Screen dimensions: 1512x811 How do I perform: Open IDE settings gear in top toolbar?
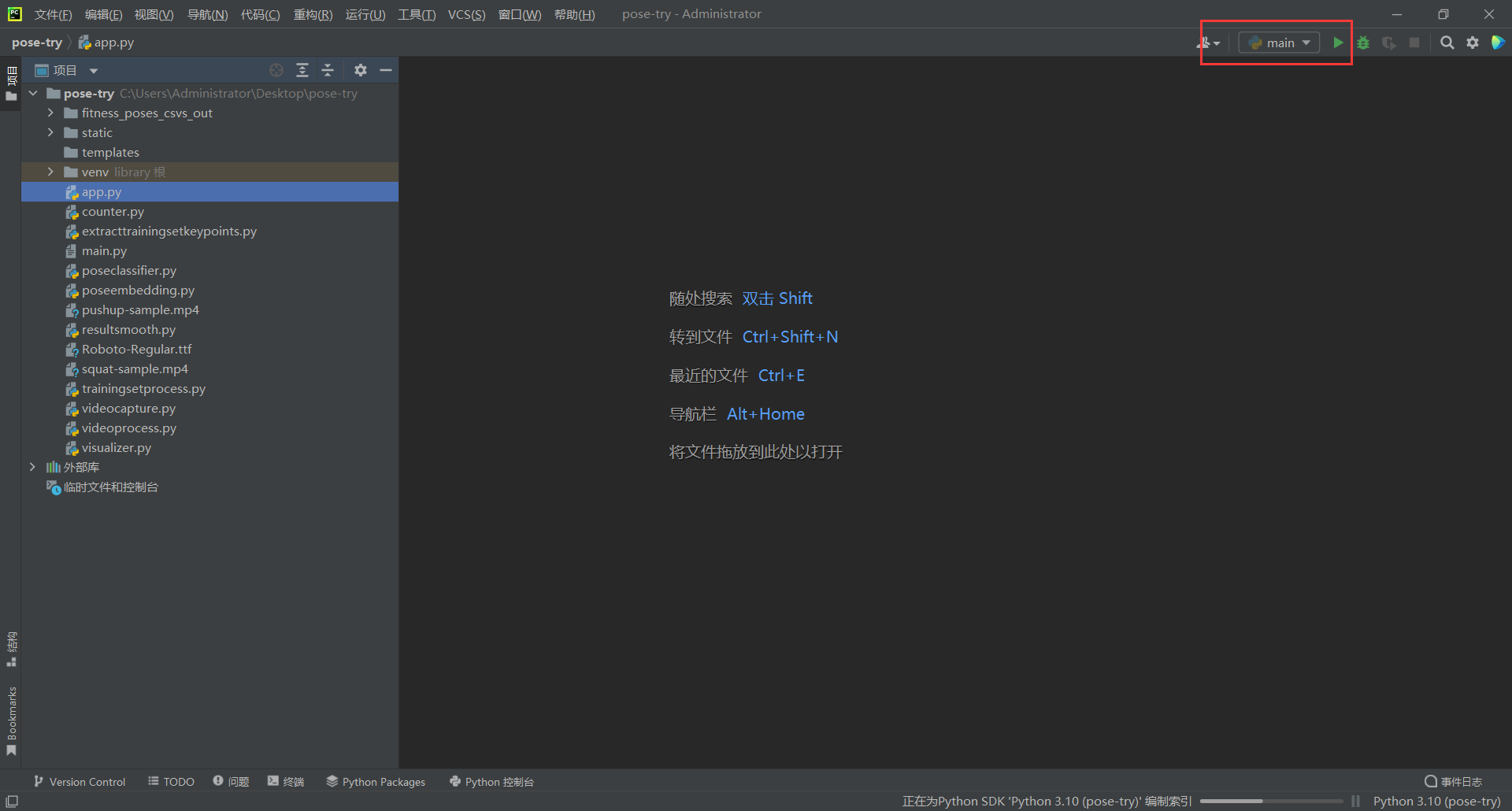pyautogui.click(x=1473, y=43)
